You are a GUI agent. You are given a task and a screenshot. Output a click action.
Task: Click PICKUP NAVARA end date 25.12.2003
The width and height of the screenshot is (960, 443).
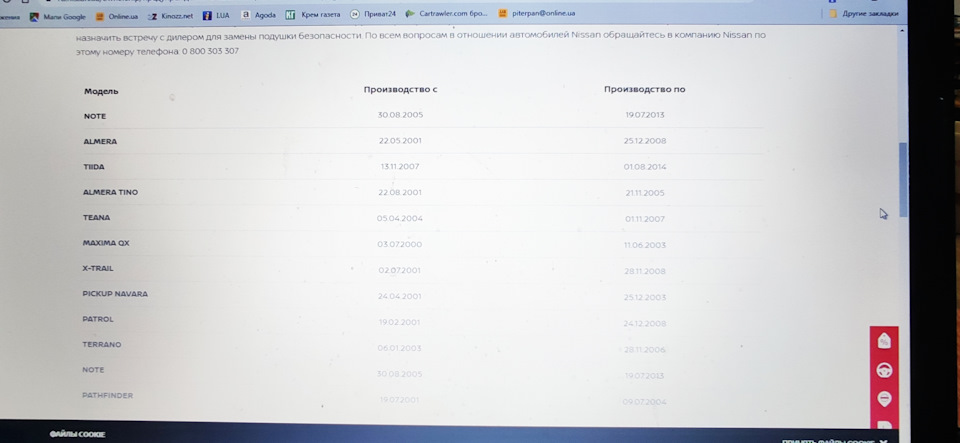[x=645, y=297]
